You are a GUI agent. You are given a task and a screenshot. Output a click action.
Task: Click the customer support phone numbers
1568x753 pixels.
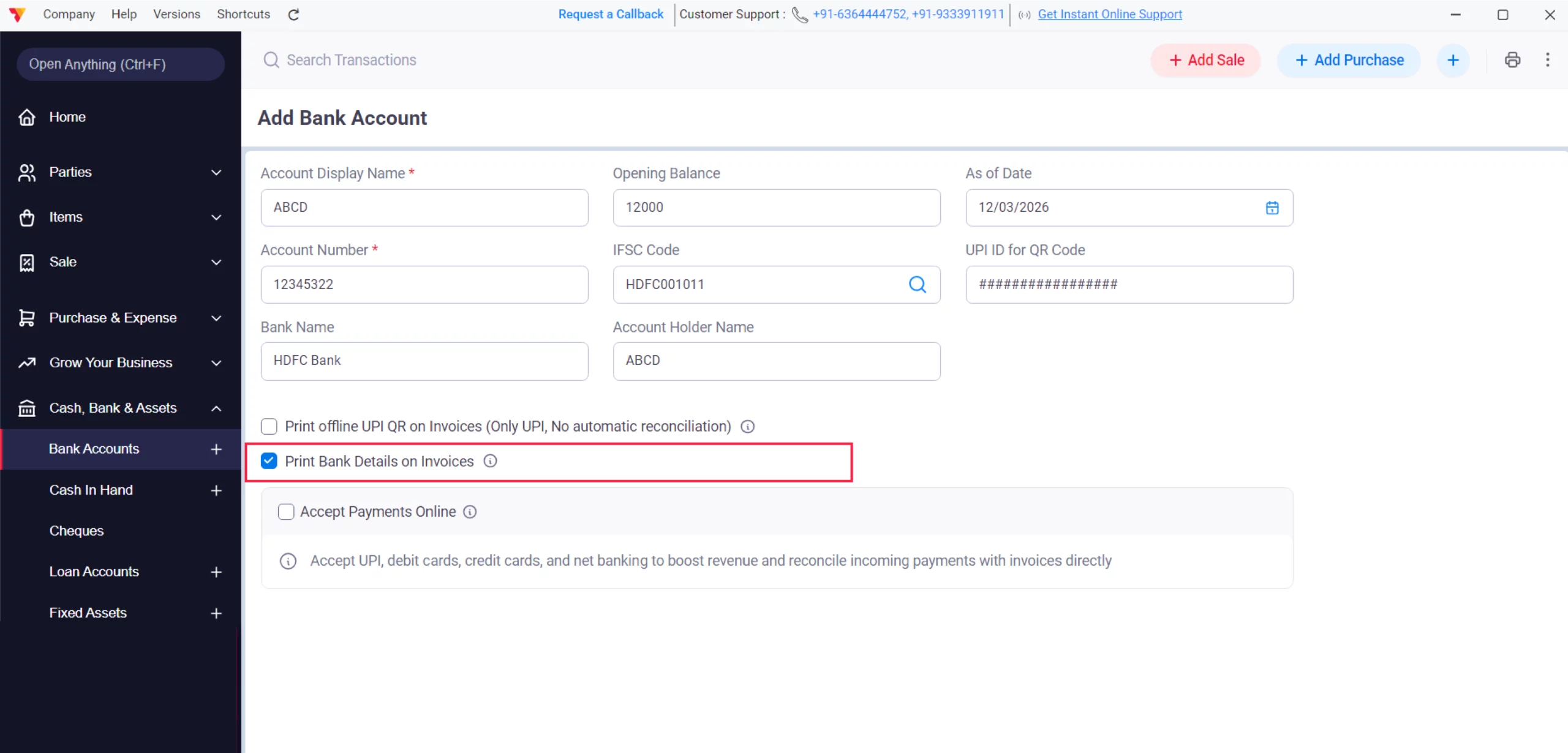click(908, 14)
